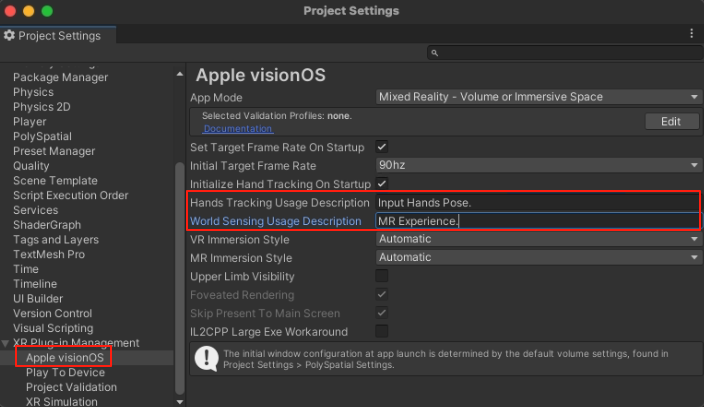This screenshot has width=704, height=407.
Task: Open Script Execution Order settings
Action: [x=70, y=195]
